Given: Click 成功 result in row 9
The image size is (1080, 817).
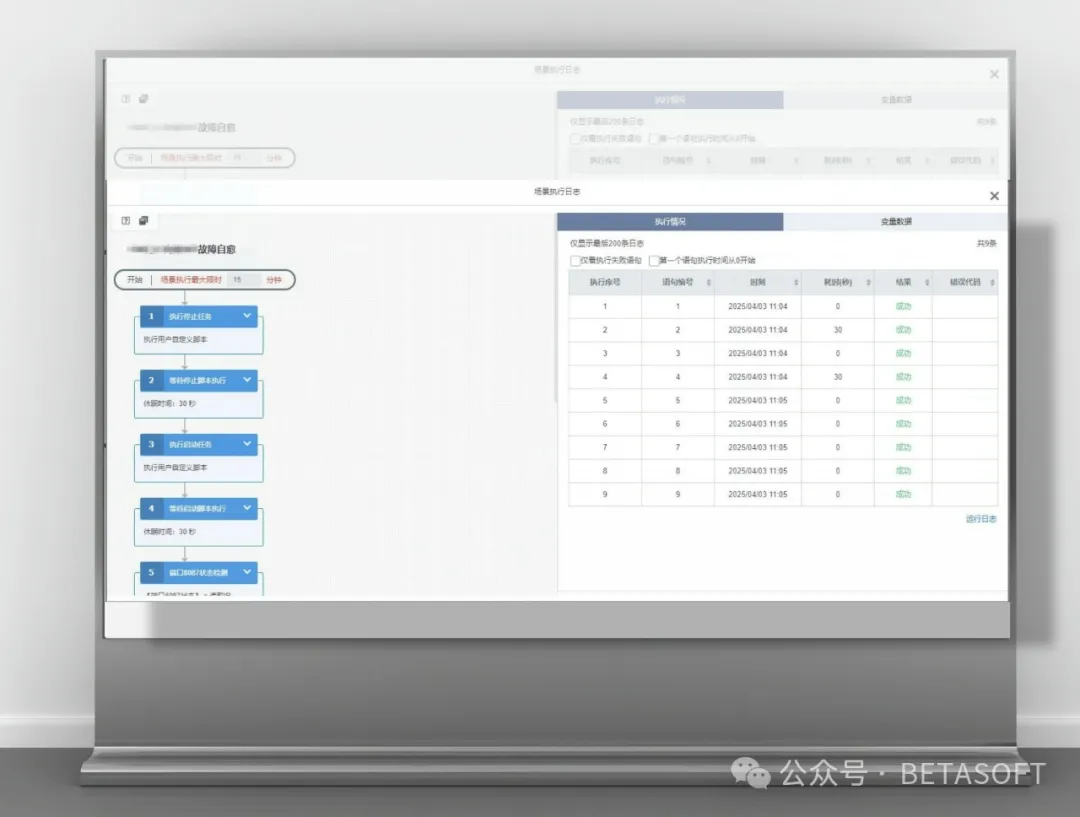Looking at the screenshot, I should [x=903, y=494].
